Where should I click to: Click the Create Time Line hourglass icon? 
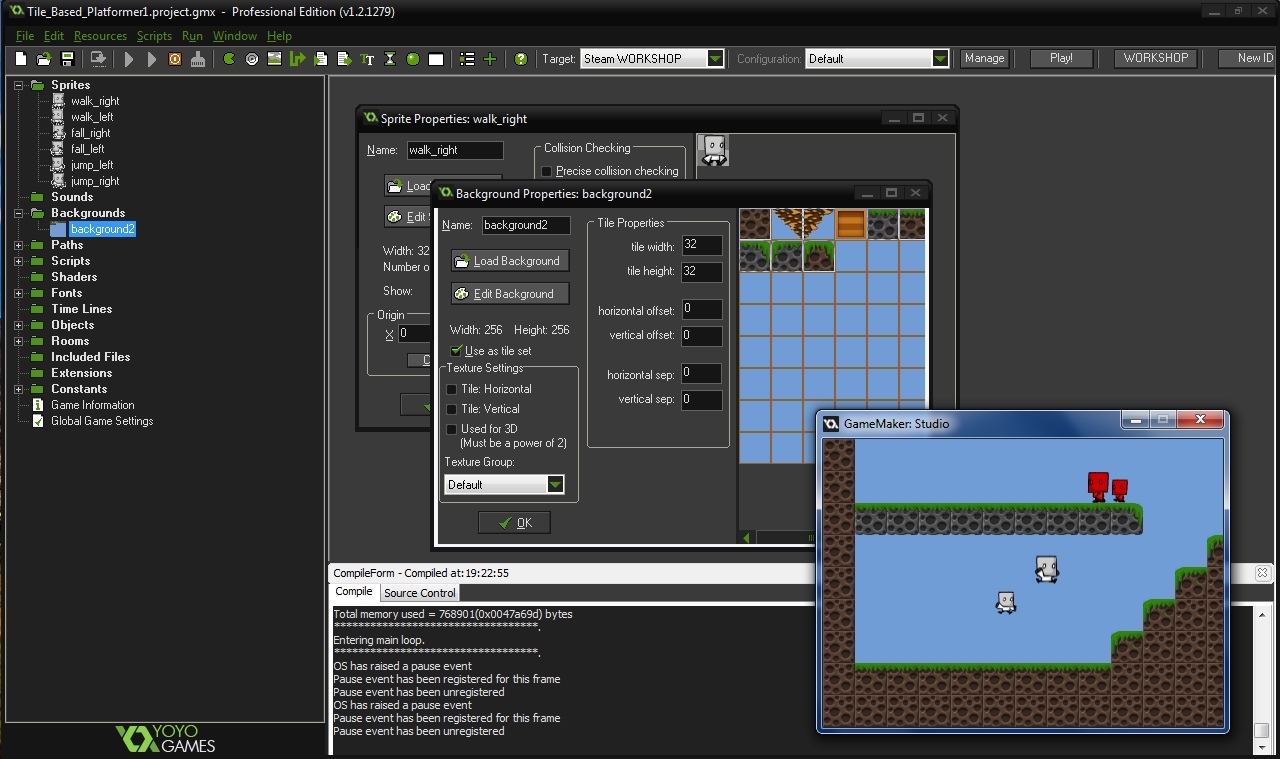pyautogui.click(x=390, y=59)
